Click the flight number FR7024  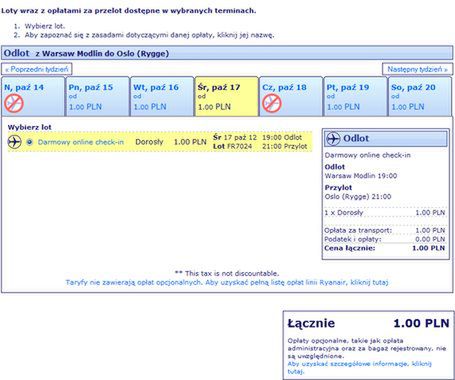(x=239, y=146)
